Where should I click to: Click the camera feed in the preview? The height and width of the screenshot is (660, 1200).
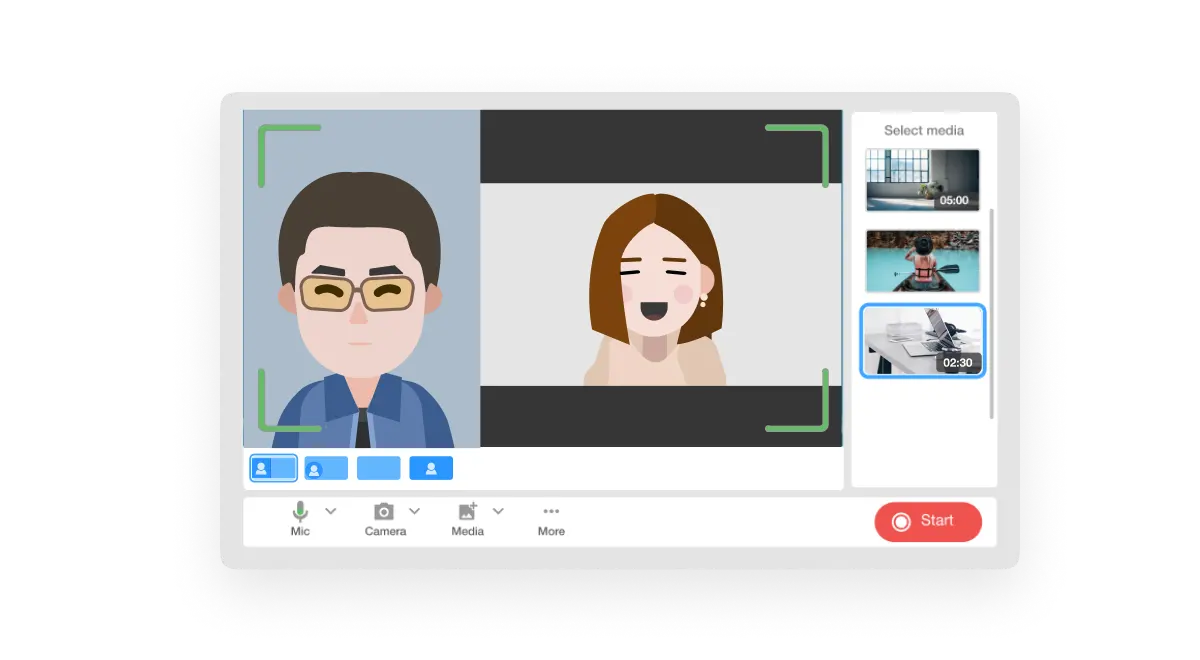[360, 280]
